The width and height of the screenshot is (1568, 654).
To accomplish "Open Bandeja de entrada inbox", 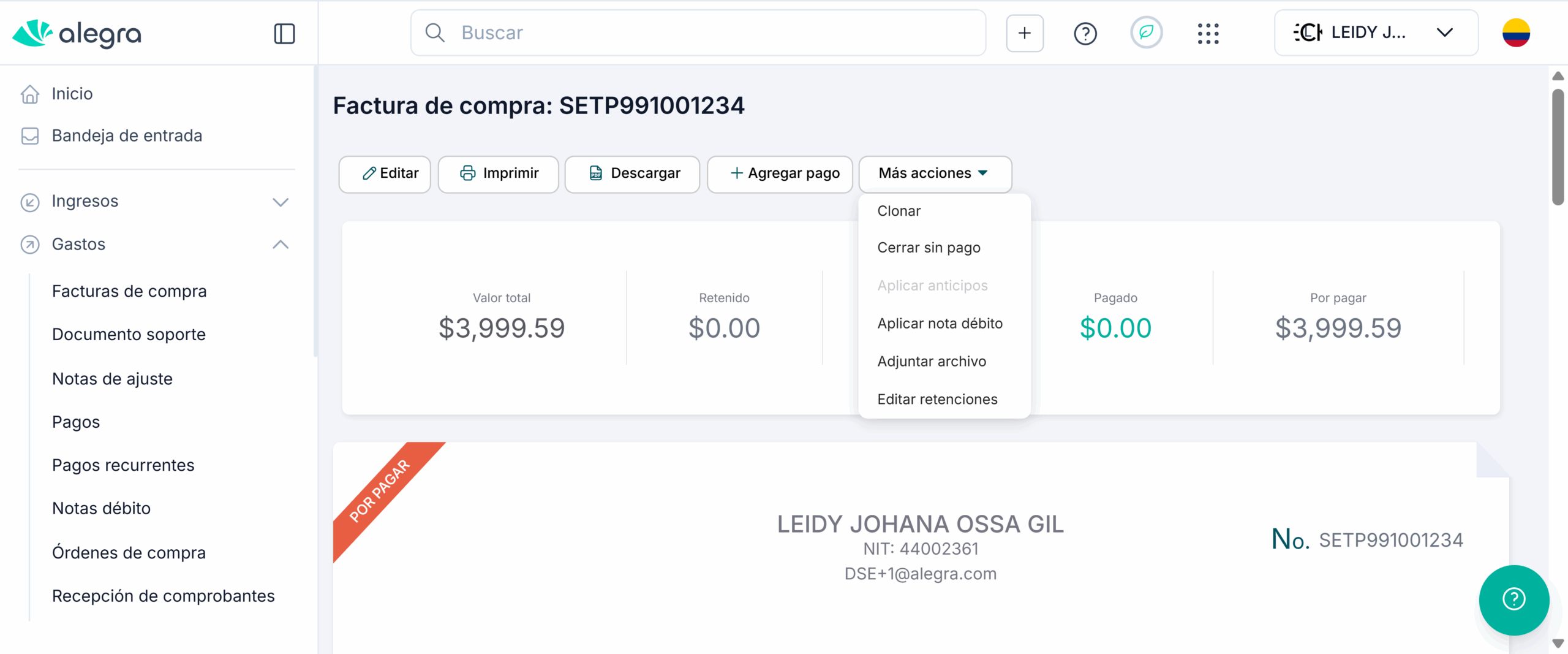I will 127,135.
